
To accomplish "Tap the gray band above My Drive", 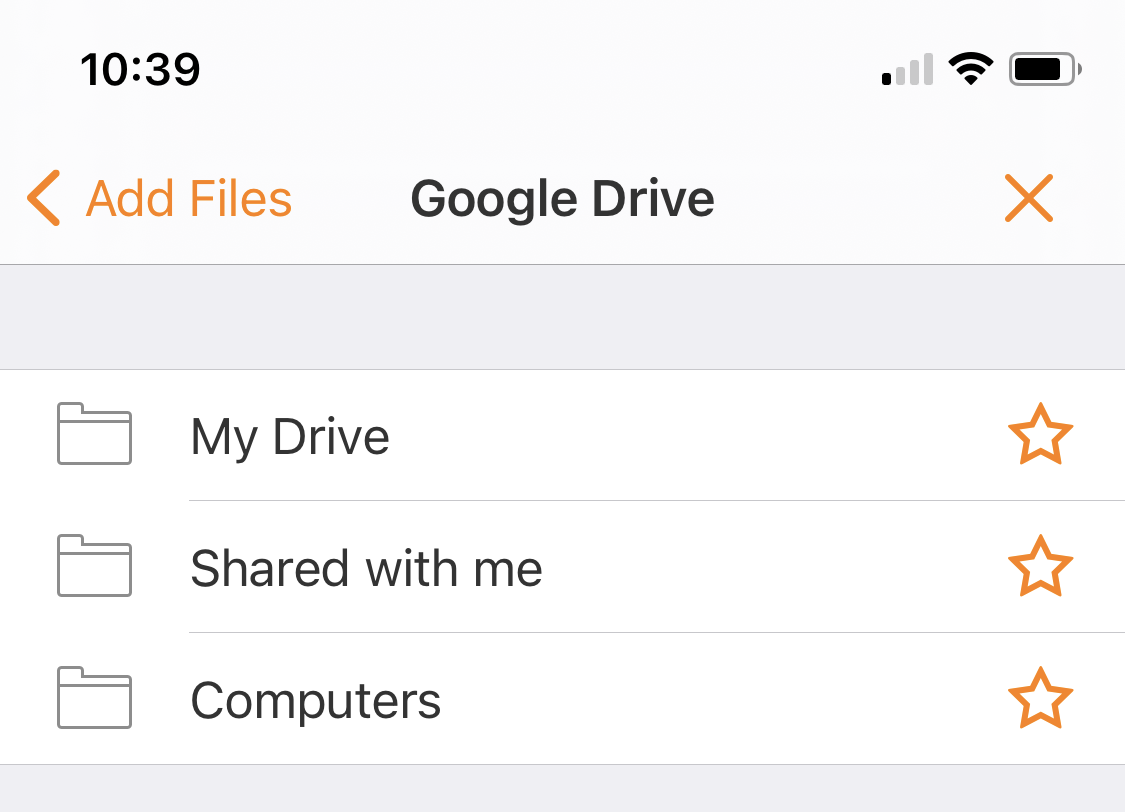I will coord(562,317).
